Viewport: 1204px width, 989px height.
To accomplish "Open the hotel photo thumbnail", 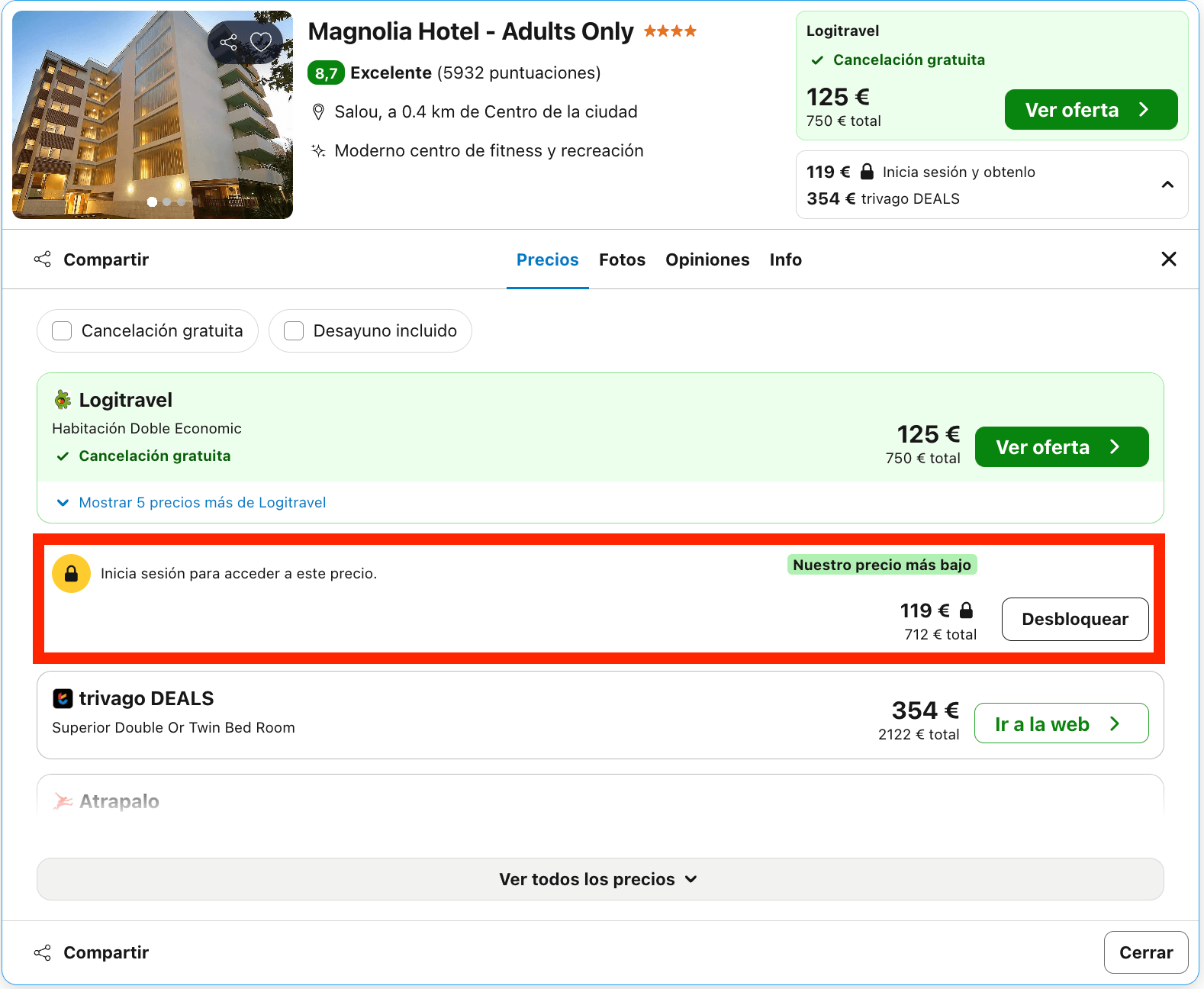I will (153, 114).
